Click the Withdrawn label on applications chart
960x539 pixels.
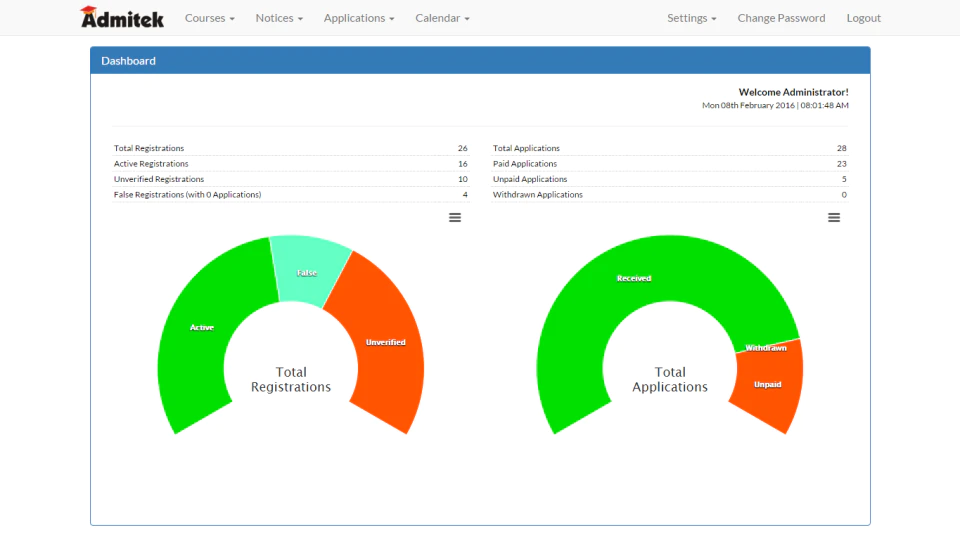[765, 348]
